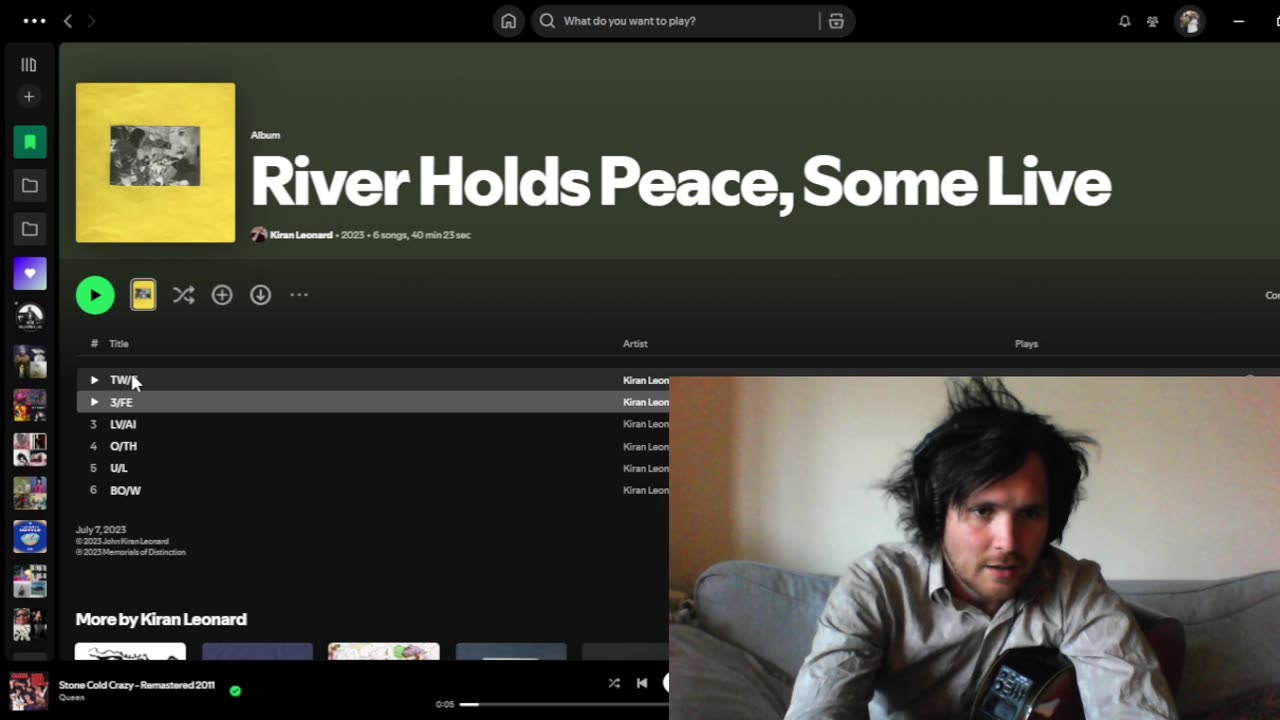Open the Home page icon

point(508,21)
